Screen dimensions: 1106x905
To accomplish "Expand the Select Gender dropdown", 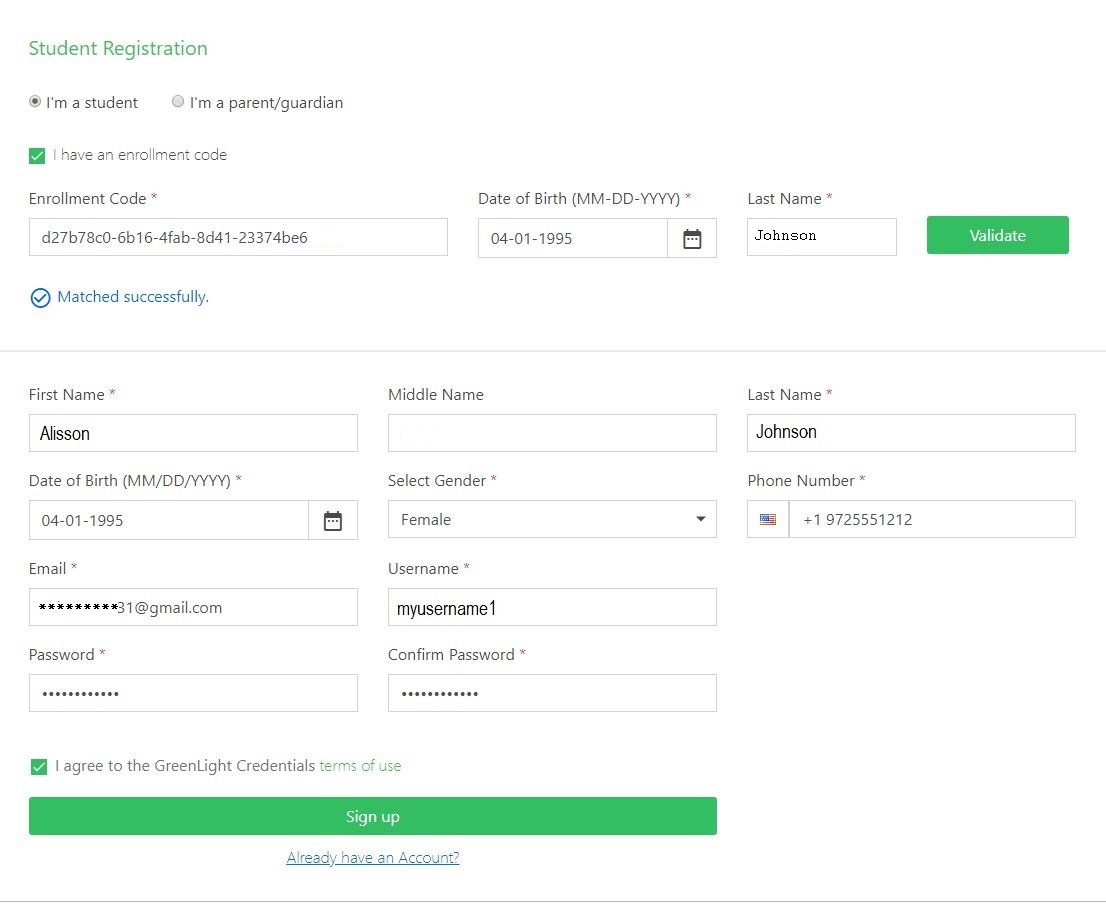I will click(x=552, y=520).
